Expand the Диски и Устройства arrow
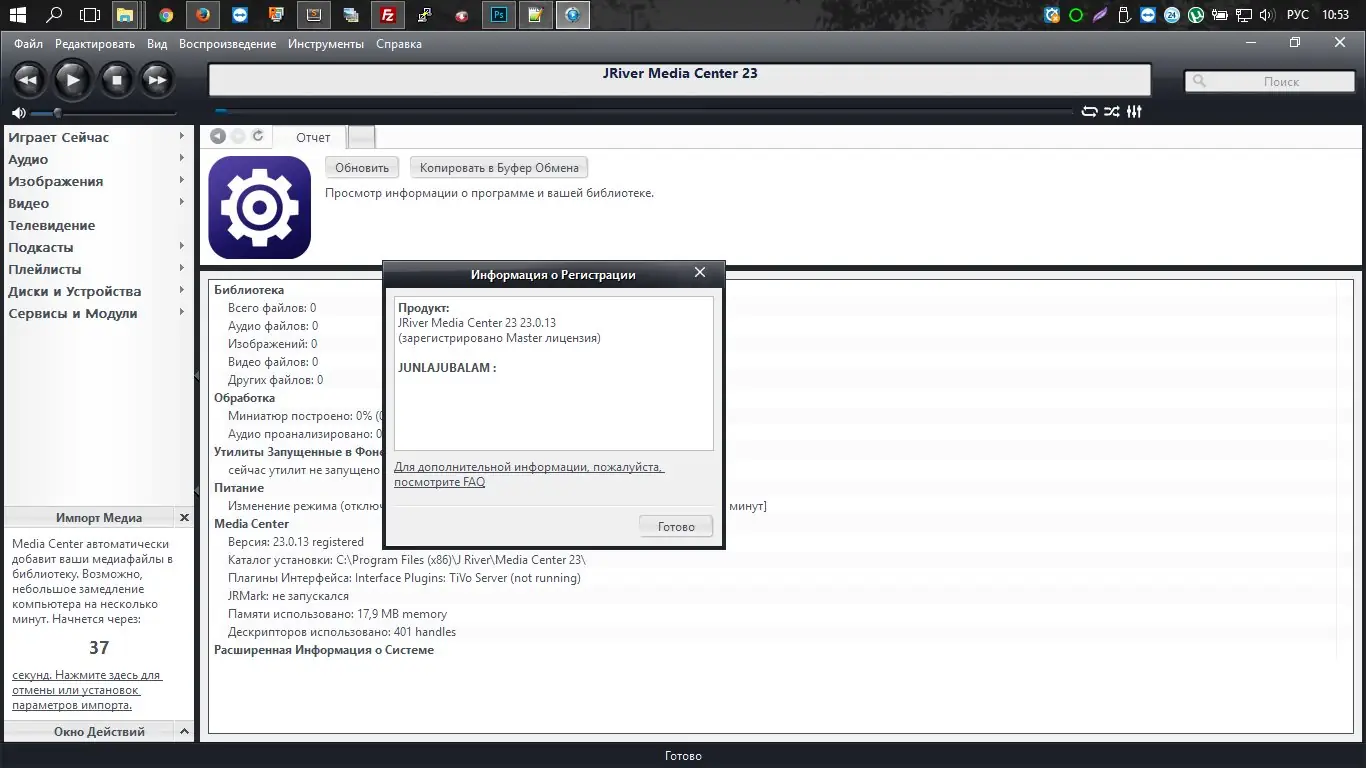Image resolution: width=1366 pixels, height=768 pixels. (182, 291)
